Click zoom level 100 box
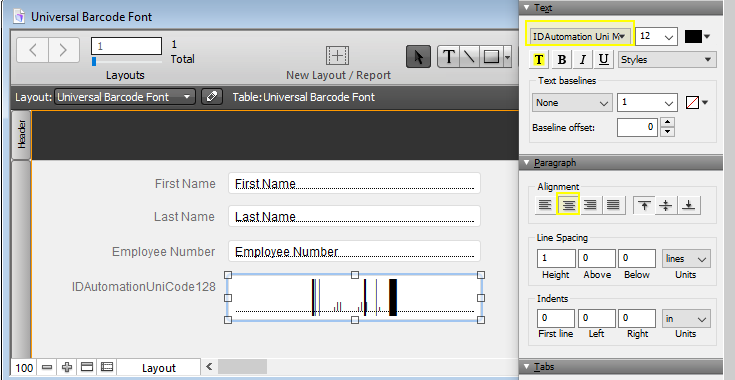This screenshot has width=735, height=380. pyautogui.click(x=23, y=367)
